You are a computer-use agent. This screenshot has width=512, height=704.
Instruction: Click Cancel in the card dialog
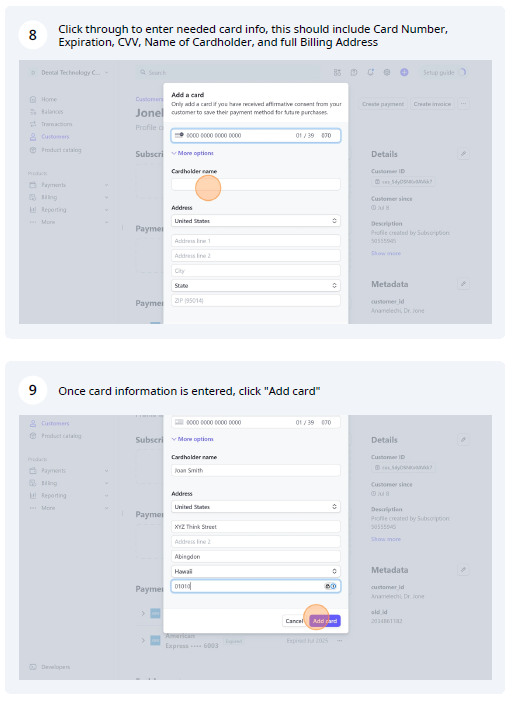[294, 621]
